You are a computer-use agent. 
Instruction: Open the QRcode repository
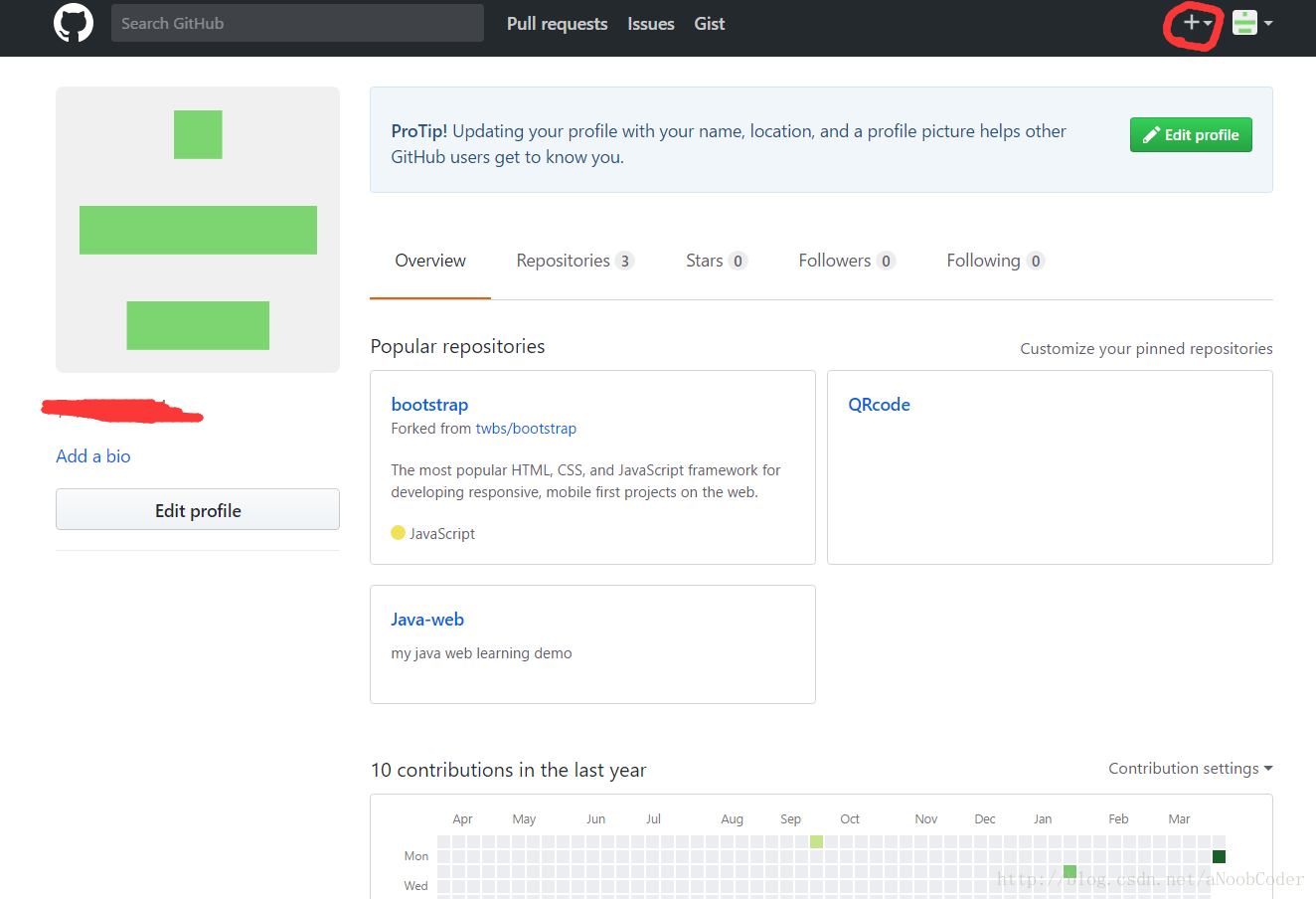tap(879, 405)
